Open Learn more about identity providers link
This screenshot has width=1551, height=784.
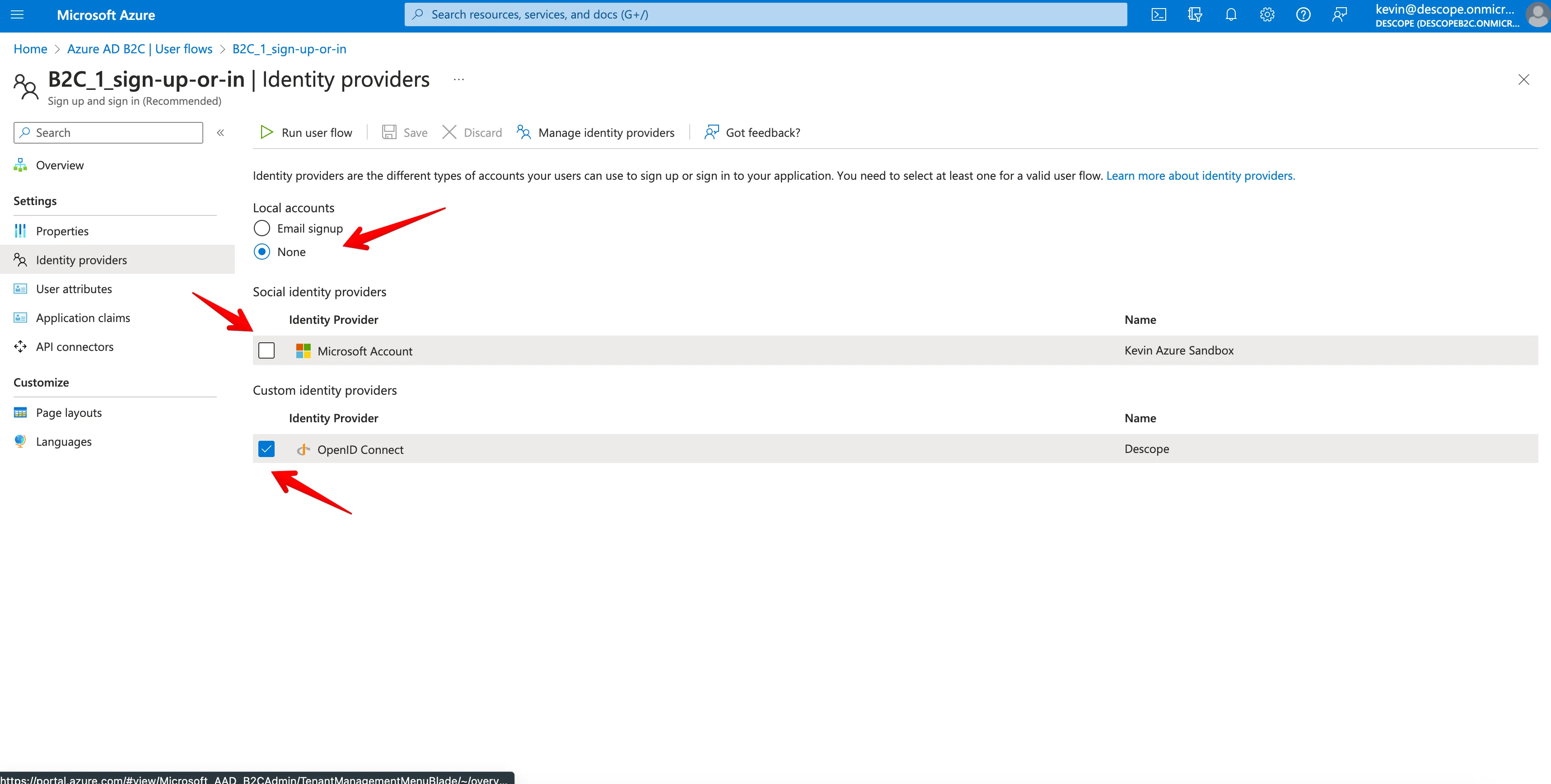pos(1200,175)
